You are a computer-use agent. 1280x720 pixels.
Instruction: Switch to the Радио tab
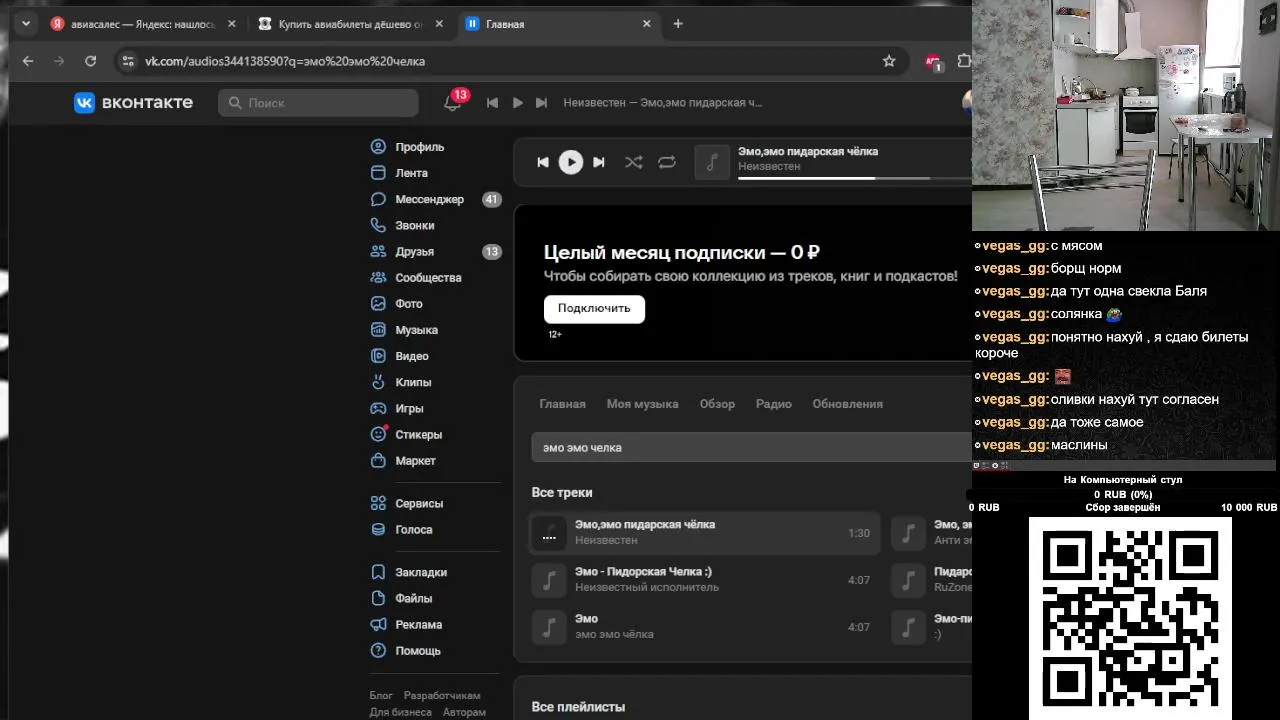point(774,404)
